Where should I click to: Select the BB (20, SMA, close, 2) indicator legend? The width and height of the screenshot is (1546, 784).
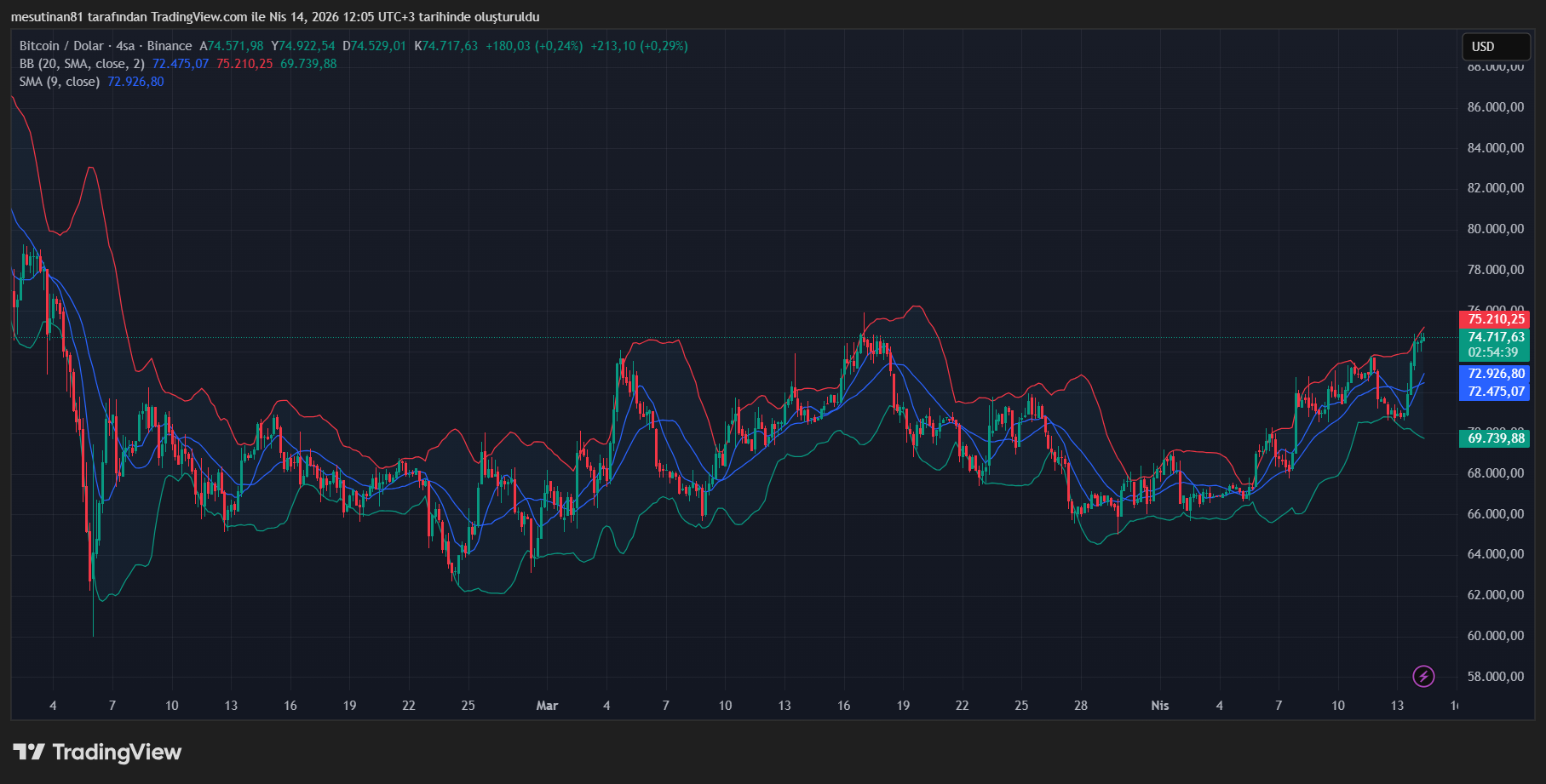82,64
